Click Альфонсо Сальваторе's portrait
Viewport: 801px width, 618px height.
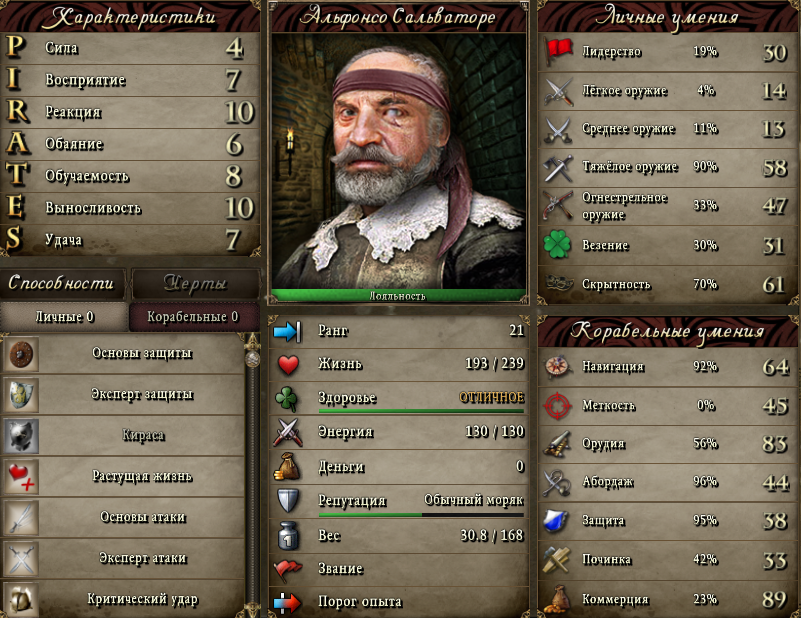coord(398,161)
